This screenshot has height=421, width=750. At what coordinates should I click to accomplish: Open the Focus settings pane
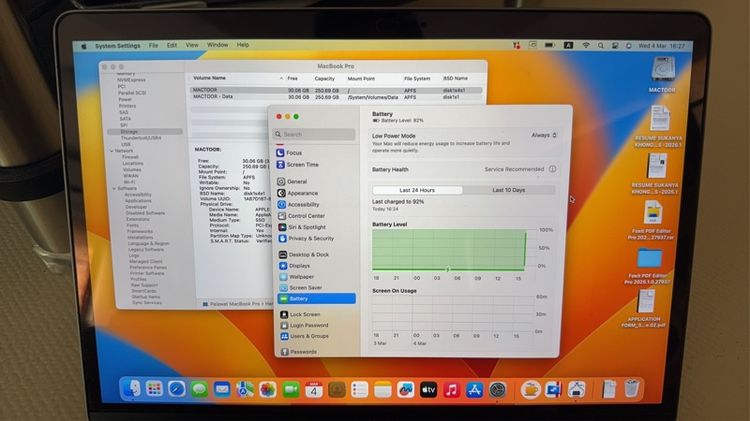289,153
